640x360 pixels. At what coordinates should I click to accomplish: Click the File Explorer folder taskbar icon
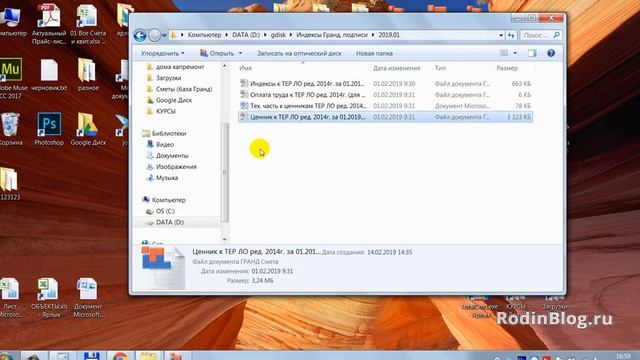pos(149,356)
